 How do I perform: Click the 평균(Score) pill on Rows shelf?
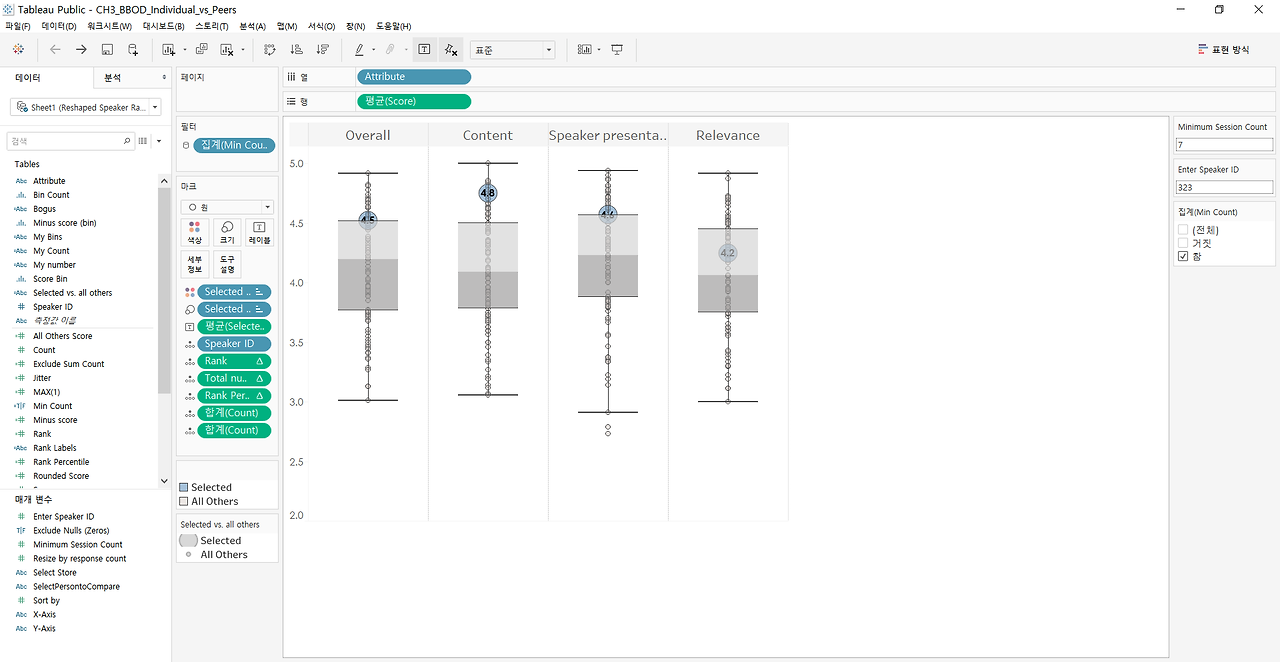point(413,101)
